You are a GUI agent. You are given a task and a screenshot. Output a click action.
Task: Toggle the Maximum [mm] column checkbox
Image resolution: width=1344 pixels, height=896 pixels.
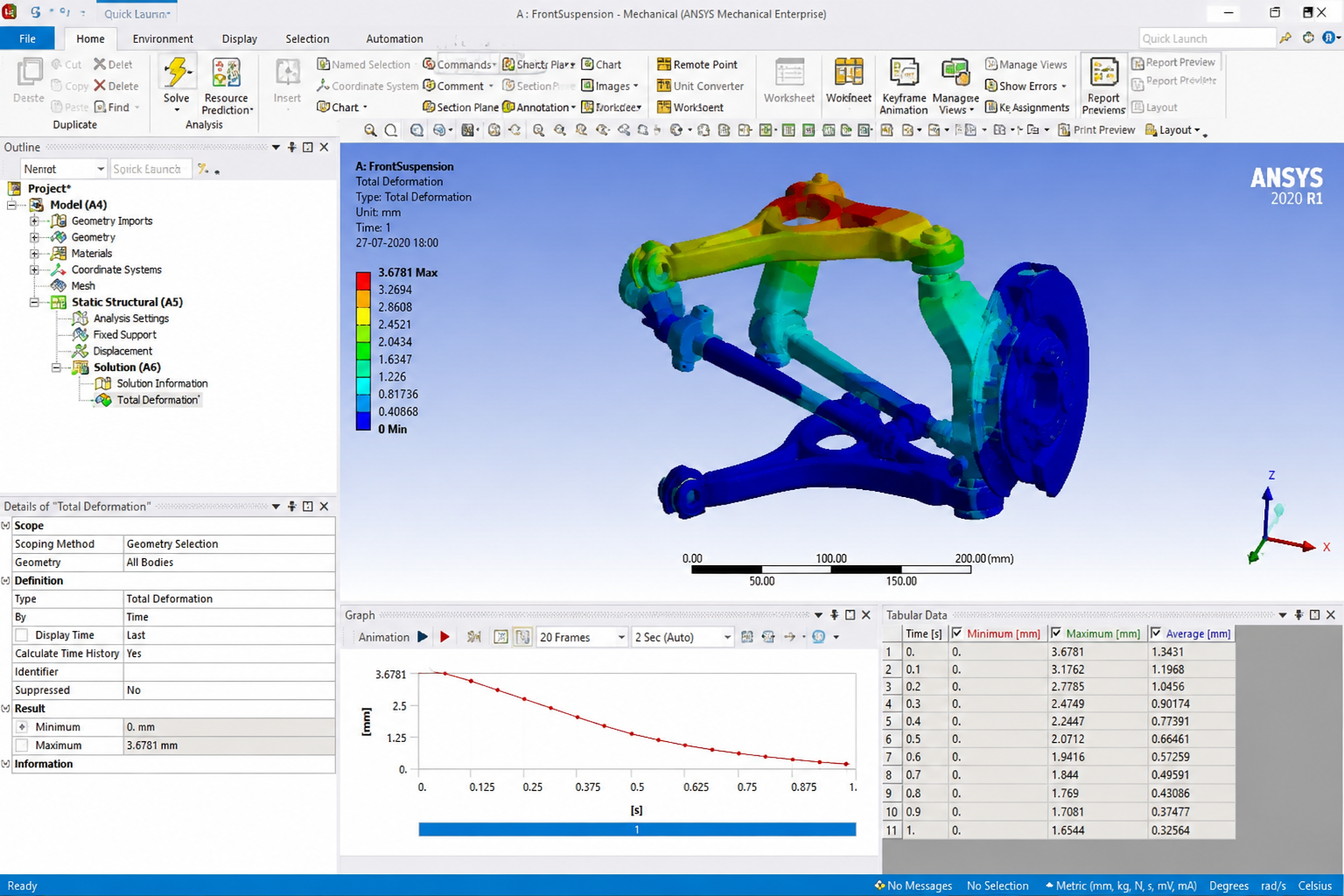1056,633
